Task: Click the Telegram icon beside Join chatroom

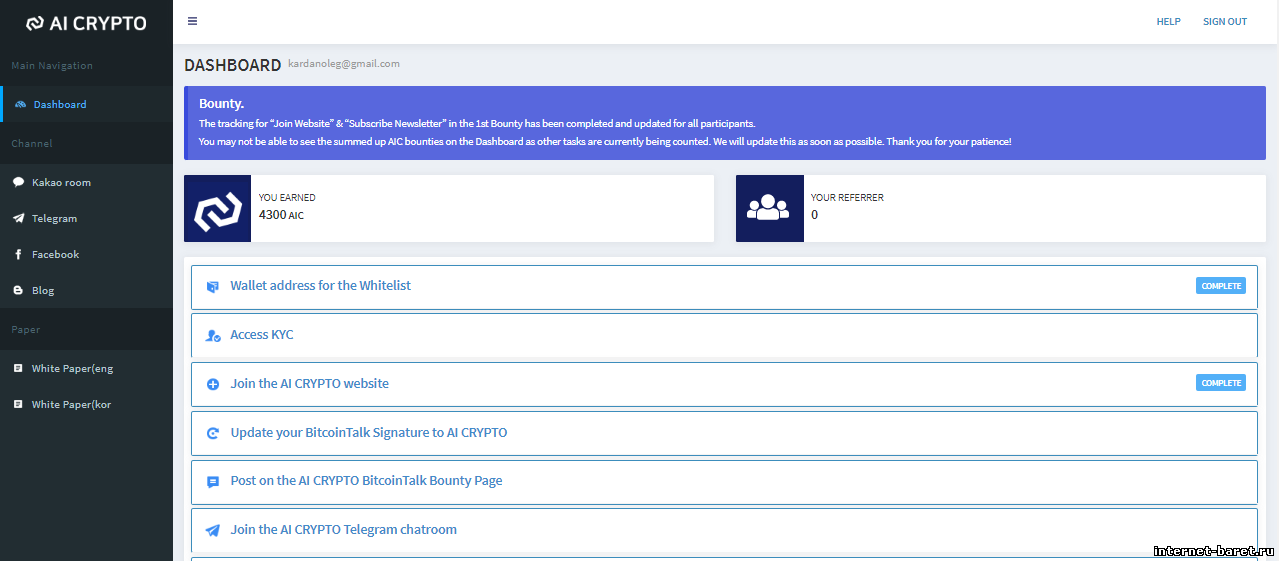Action: coord(212,531)
